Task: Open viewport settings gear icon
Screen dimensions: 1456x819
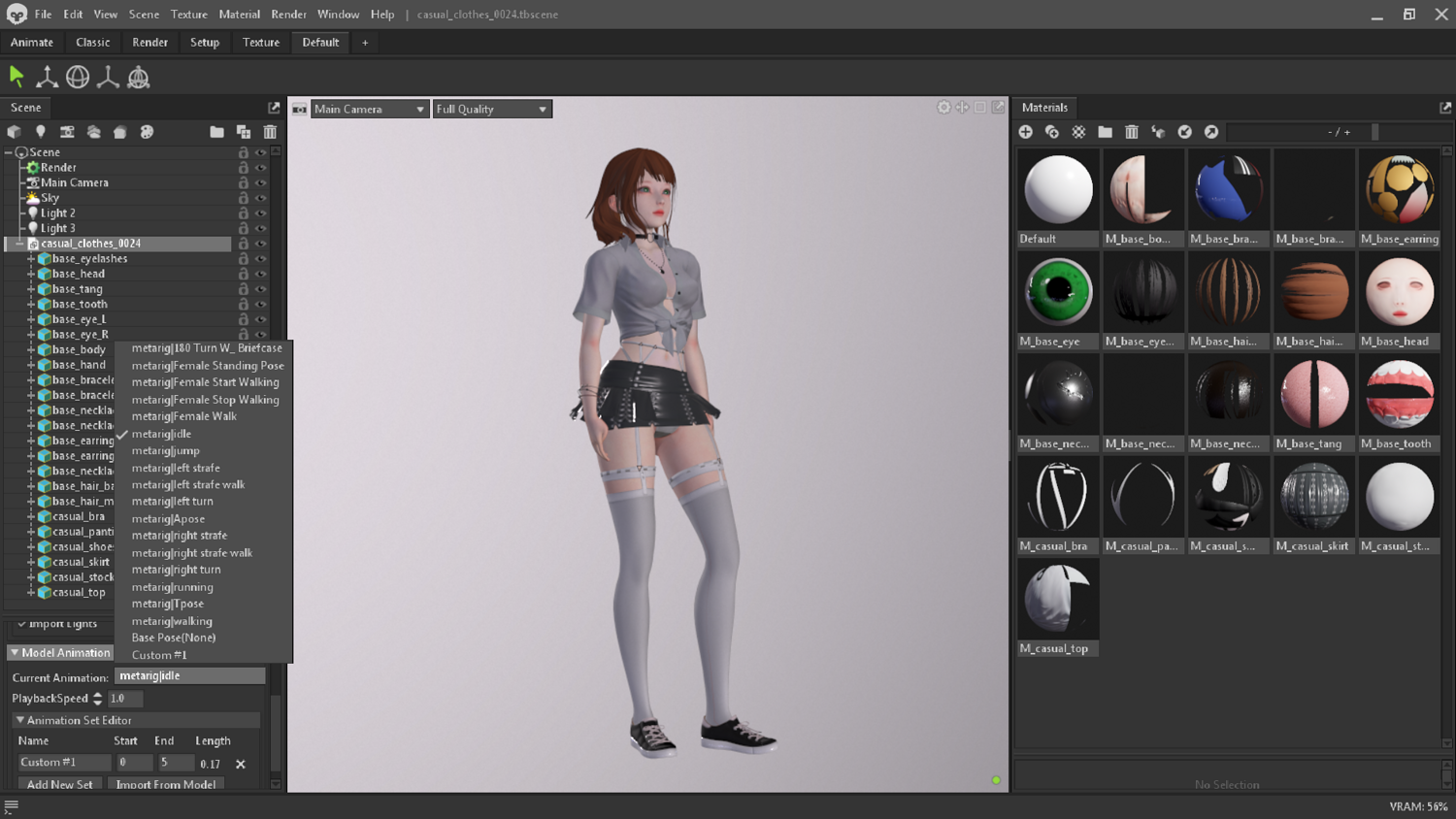Action: tap(943, 108)
